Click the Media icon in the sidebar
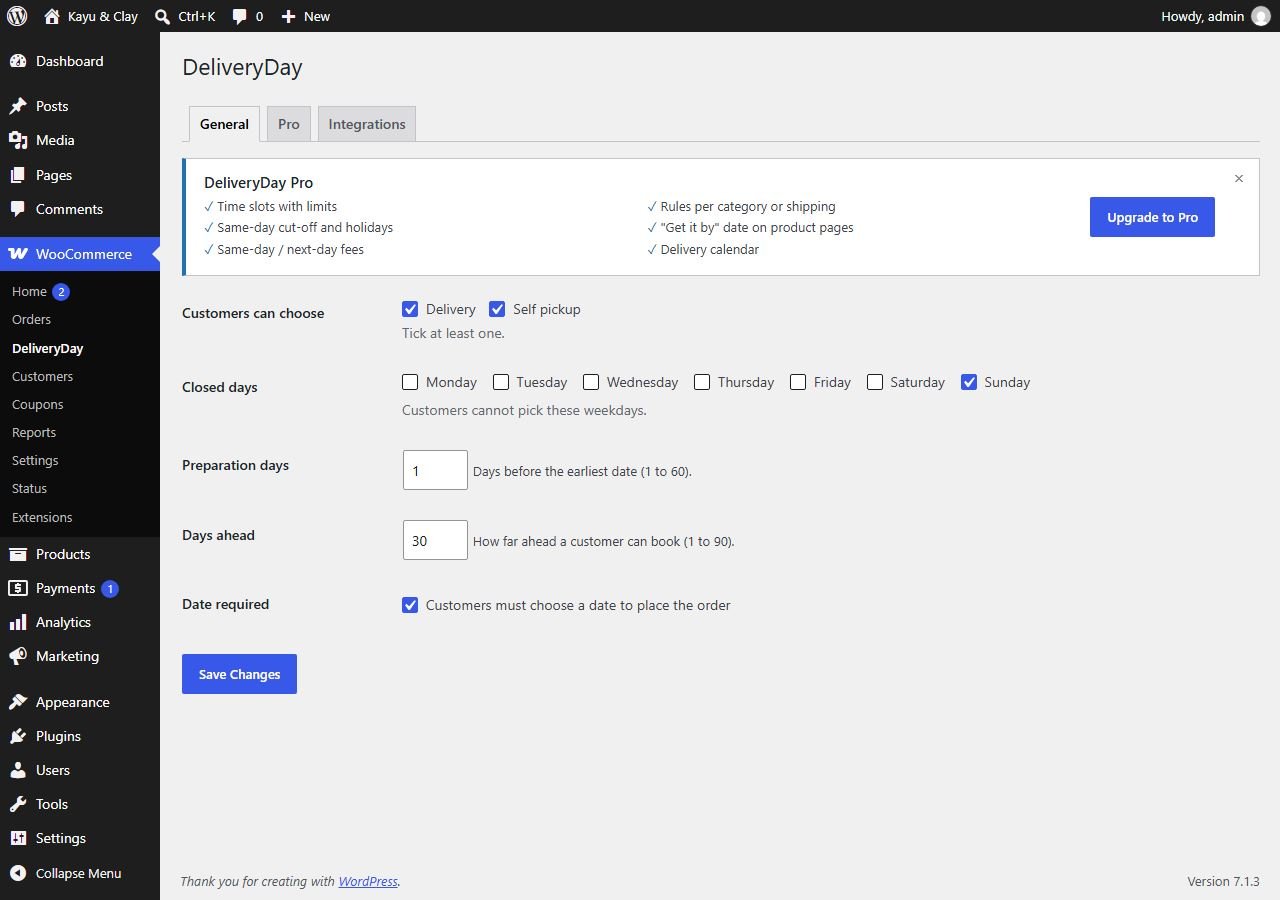 [18, 140]
